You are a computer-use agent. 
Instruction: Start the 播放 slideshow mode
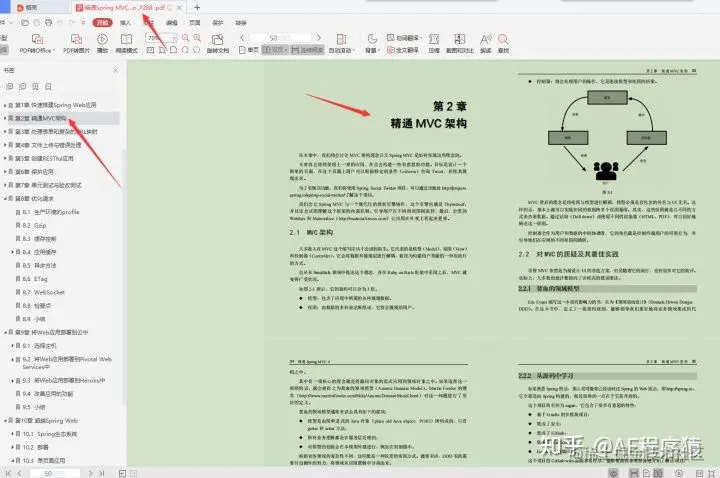[102, 44]
